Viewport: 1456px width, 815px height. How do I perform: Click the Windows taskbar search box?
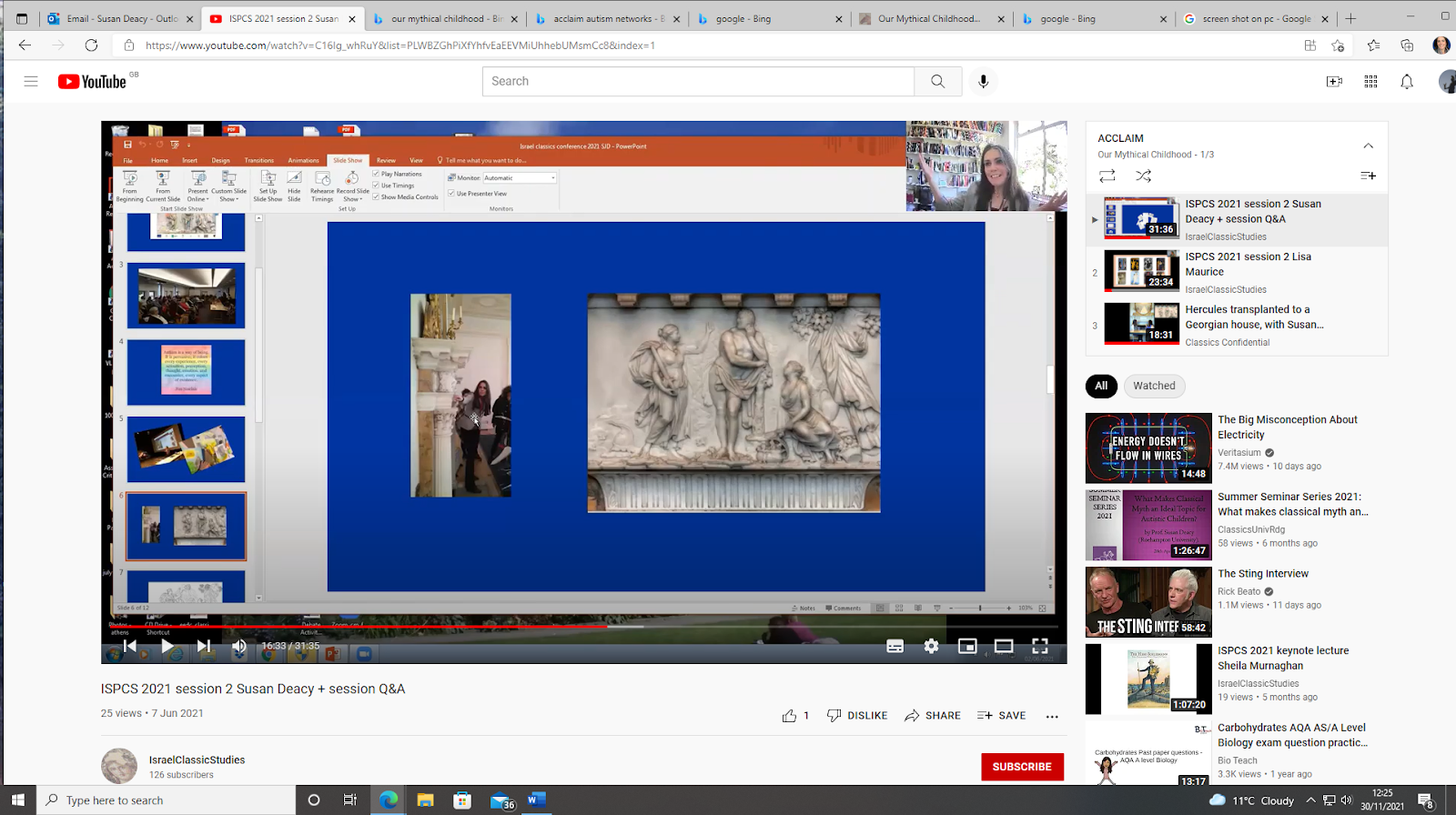tap(166, 800)
